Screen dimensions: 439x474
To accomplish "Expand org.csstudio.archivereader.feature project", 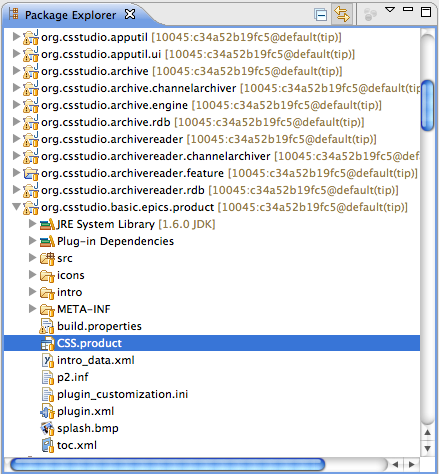I will point(16,172).
